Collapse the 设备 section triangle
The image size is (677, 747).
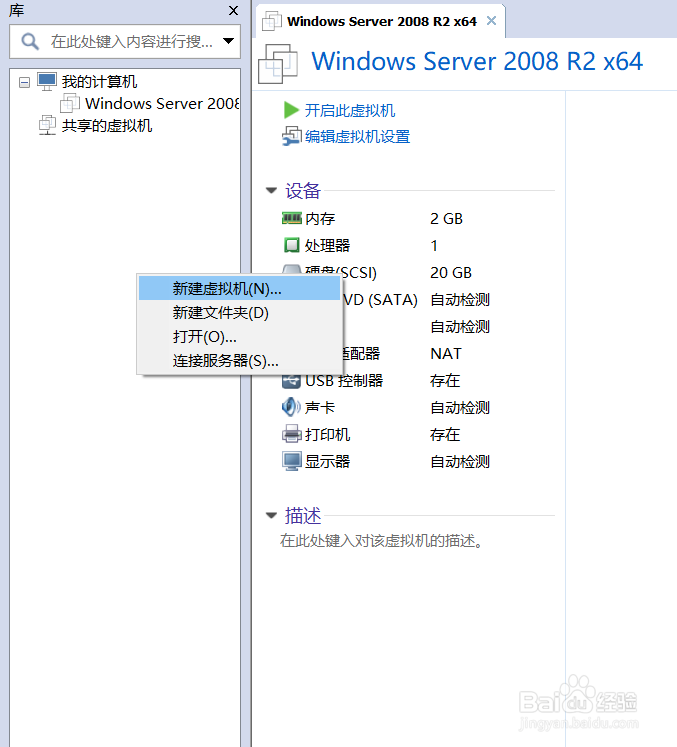pyautogui.click(x=271, y=191)
